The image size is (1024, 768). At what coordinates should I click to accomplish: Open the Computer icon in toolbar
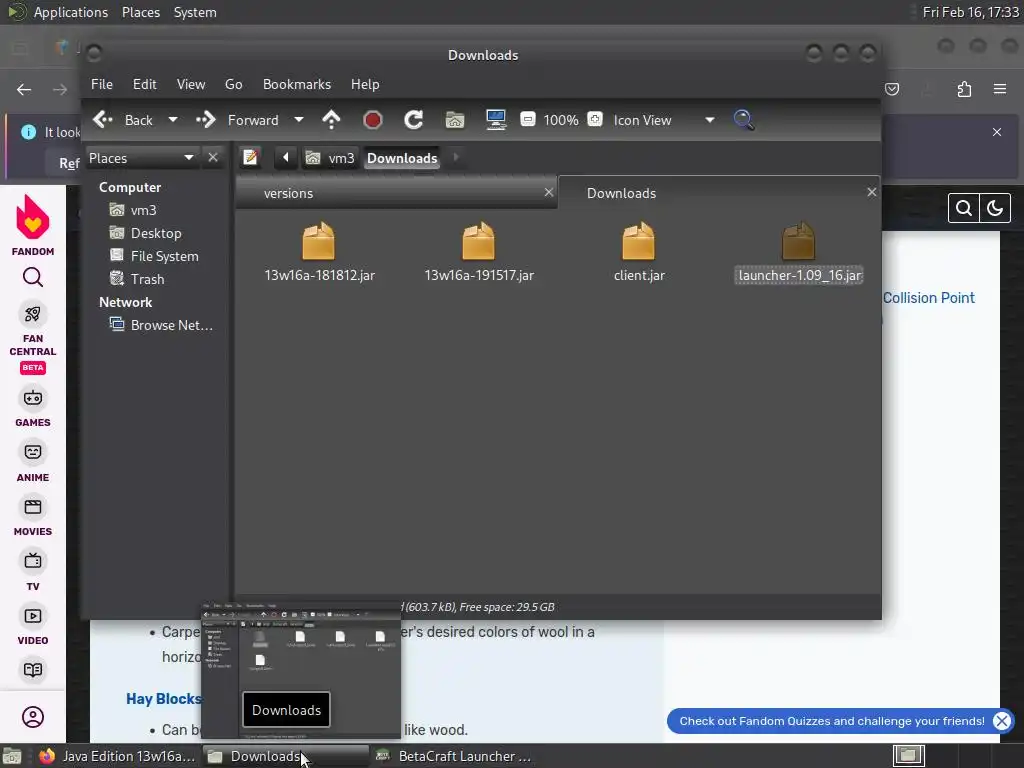click(x=496, y=120)
